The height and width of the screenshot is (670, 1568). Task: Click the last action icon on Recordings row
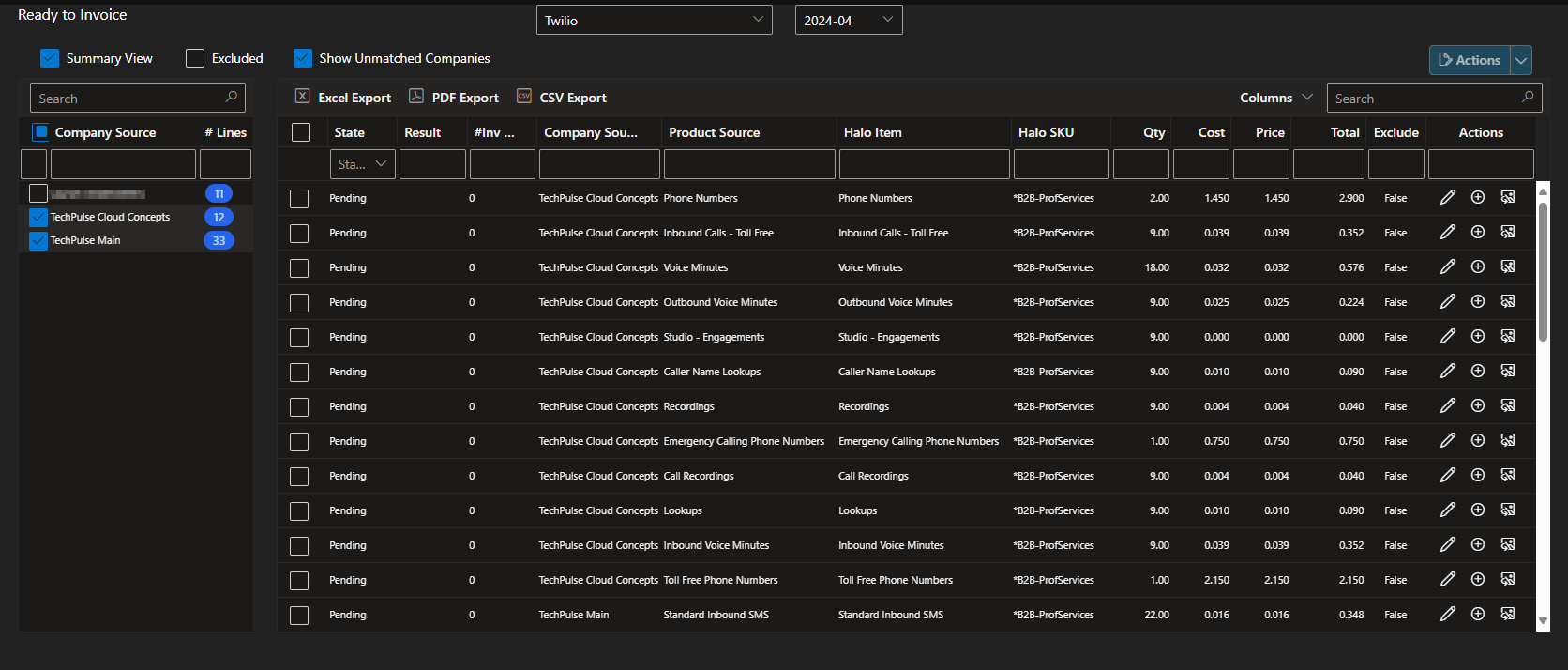(x=1508, y=405)
